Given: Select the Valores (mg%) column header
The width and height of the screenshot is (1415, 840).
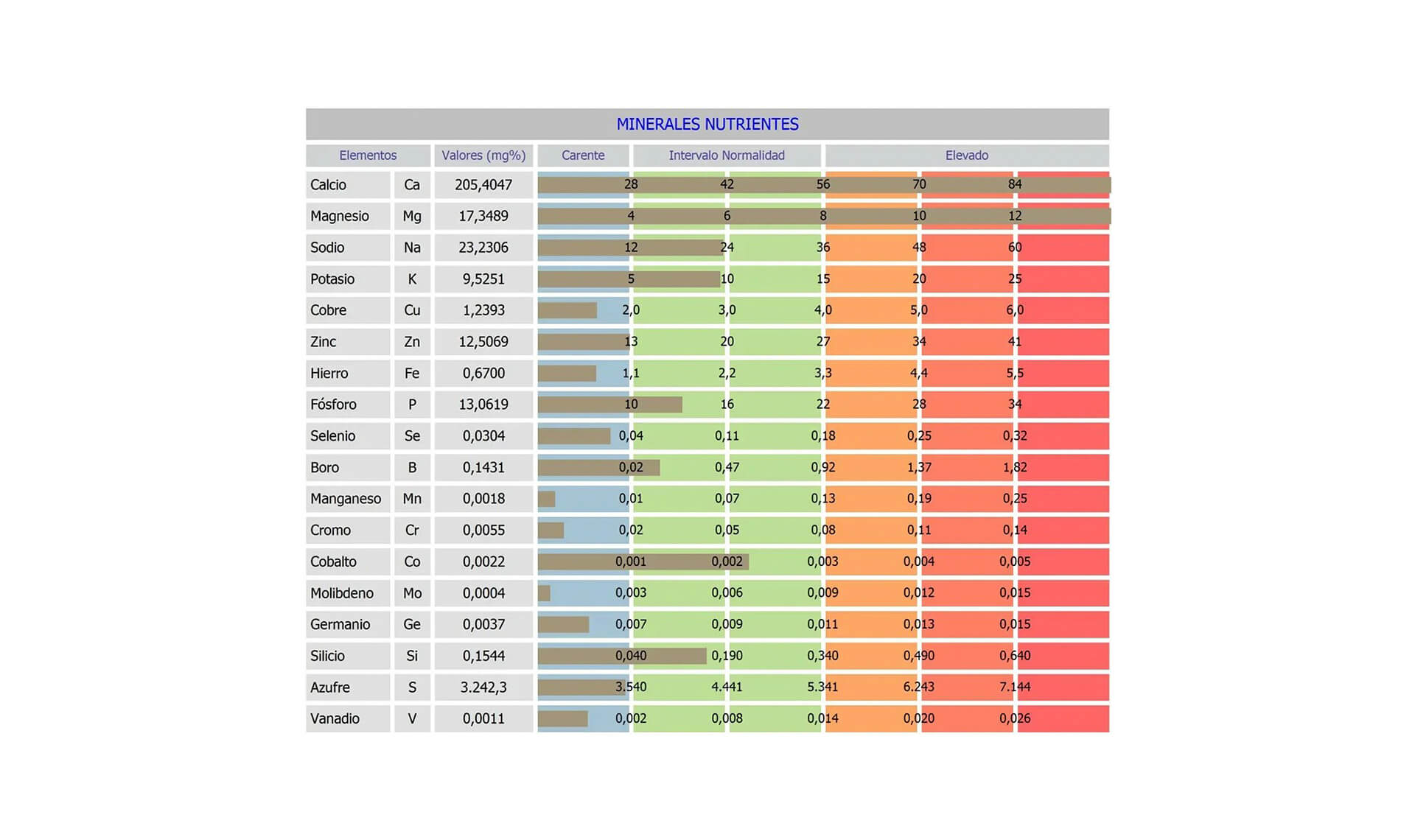Looking at the screenshot, I should (x=483, y=155).
